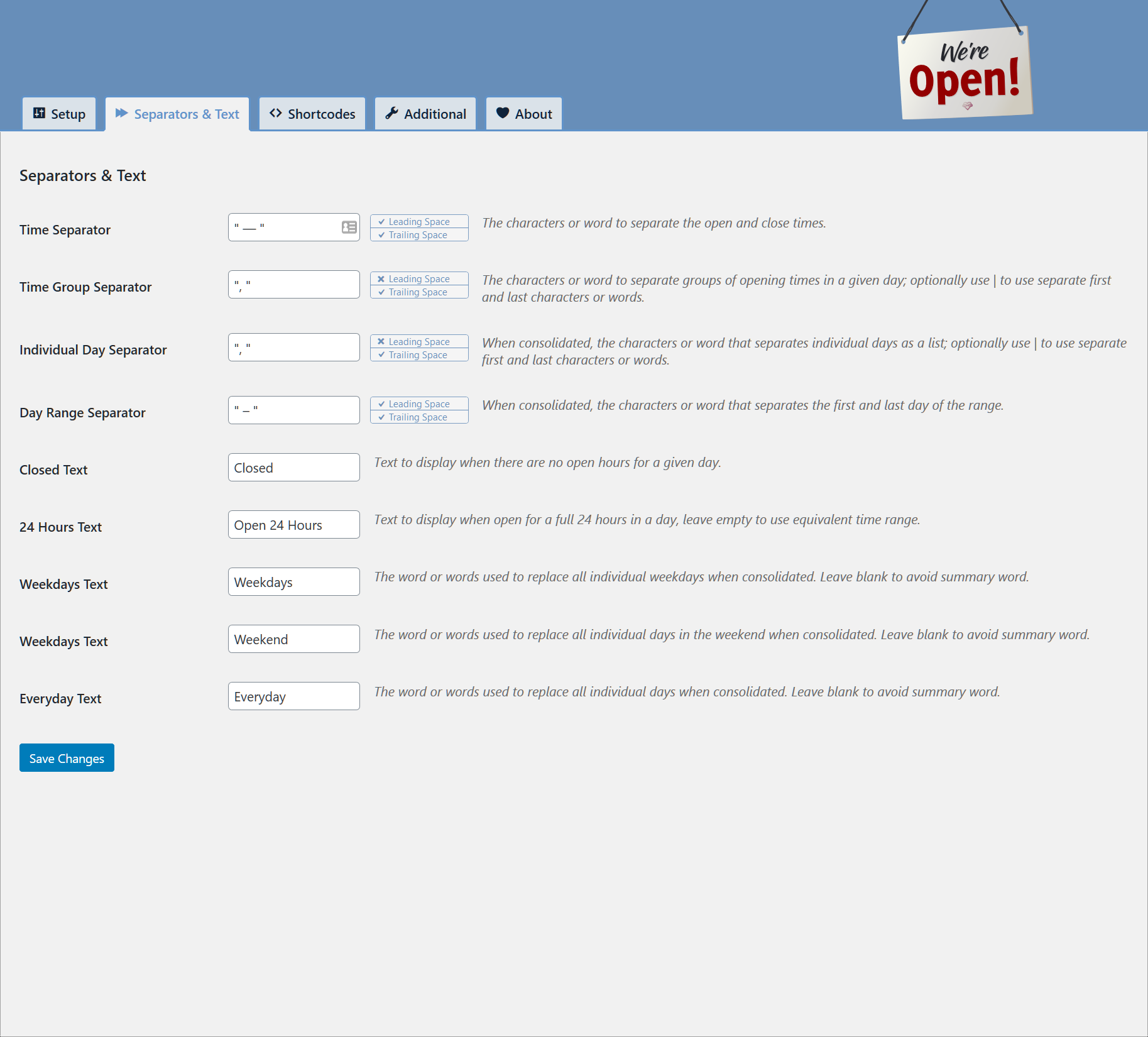This screenshot has width=1148, height=1037.
Task: Click the 24 Hours Text label
Action: [x=60, y=527]
